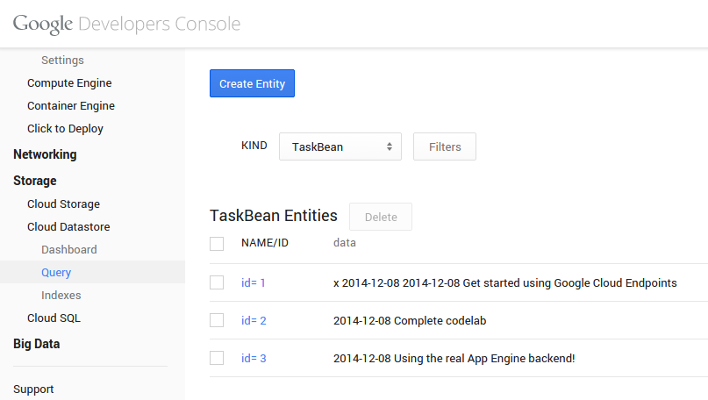
Task: Click Support in the sidebar
Action: [33, 389]
